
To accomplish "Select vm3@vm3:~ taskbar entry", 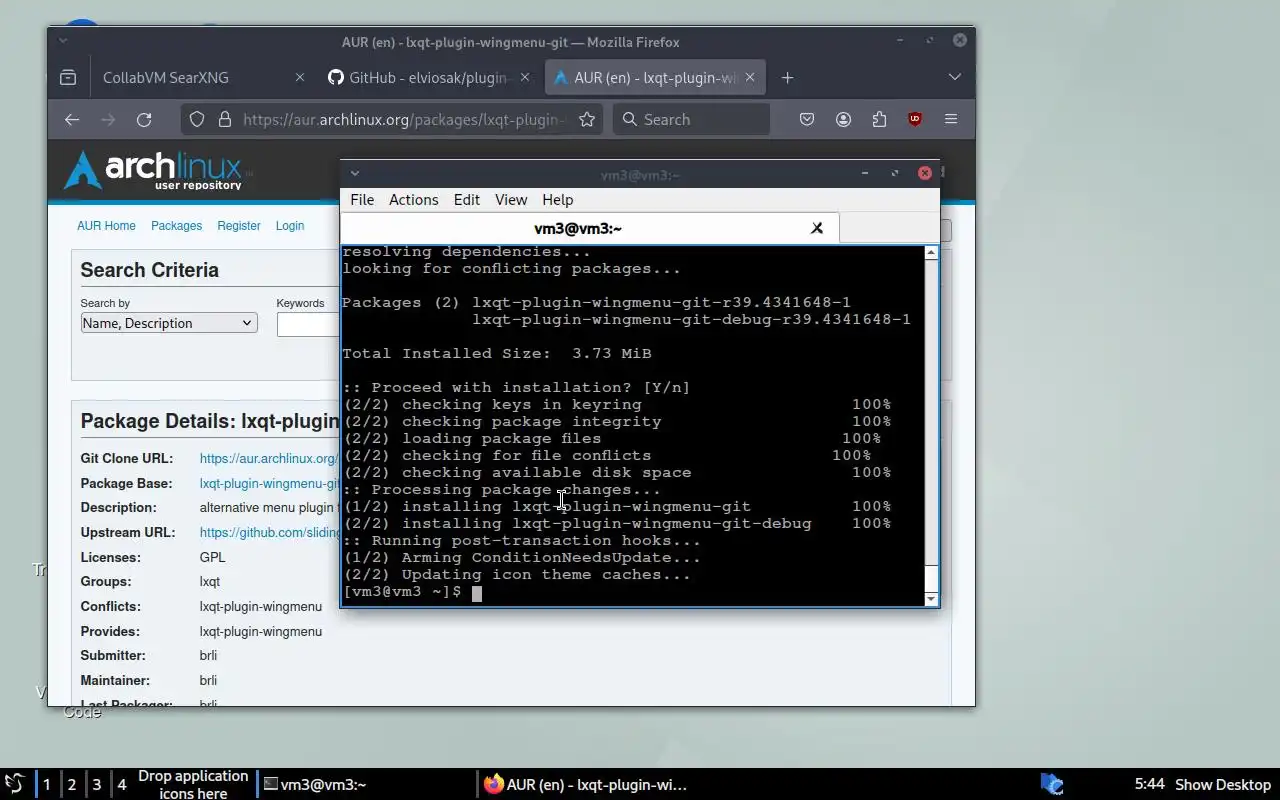I will coord(367,784).
